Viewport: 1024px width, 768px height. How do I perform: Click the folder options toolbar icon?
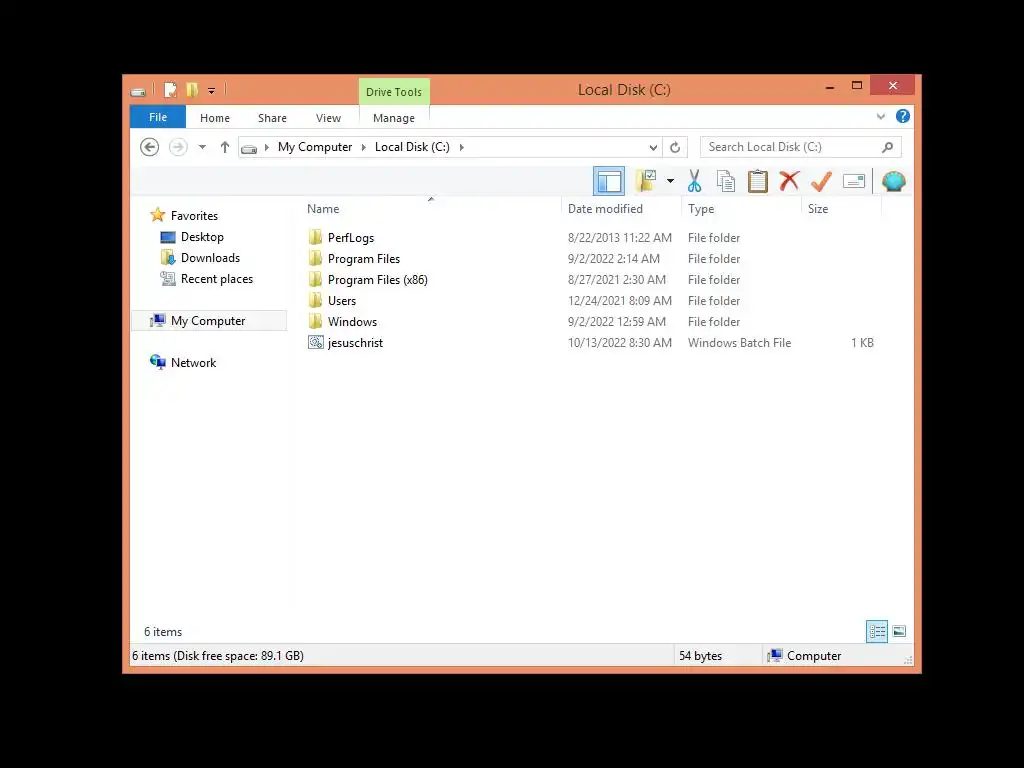click(646, 181)
